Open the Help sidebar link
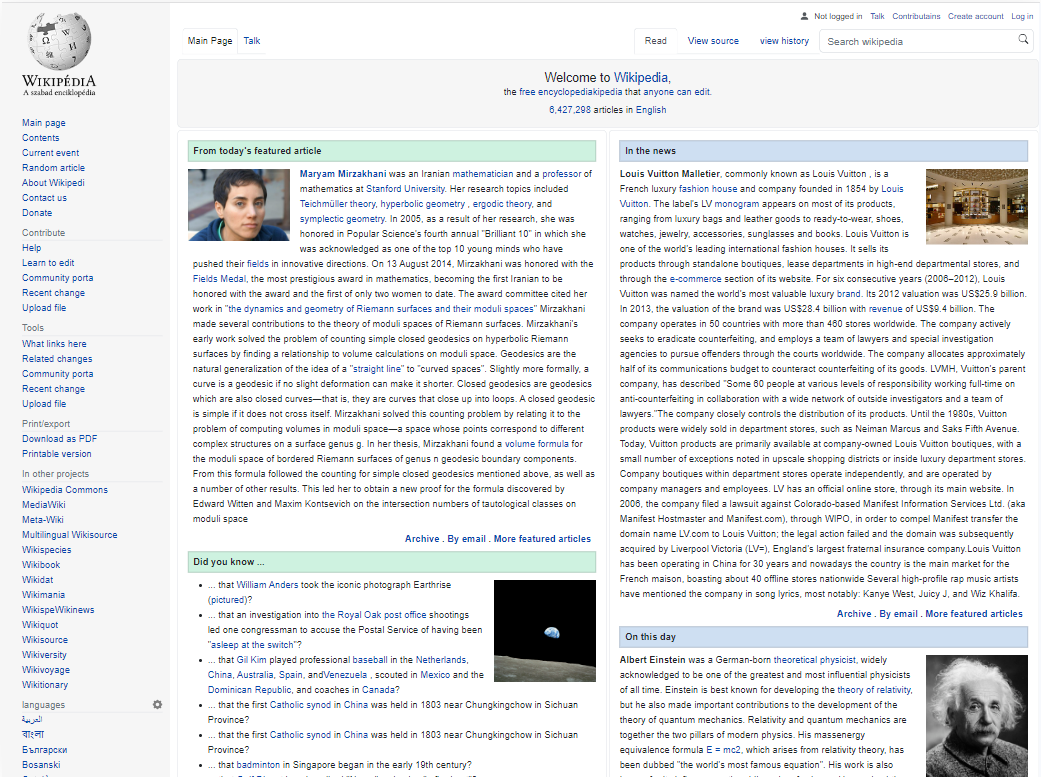 pyautogui.click(x=31, y=248)
